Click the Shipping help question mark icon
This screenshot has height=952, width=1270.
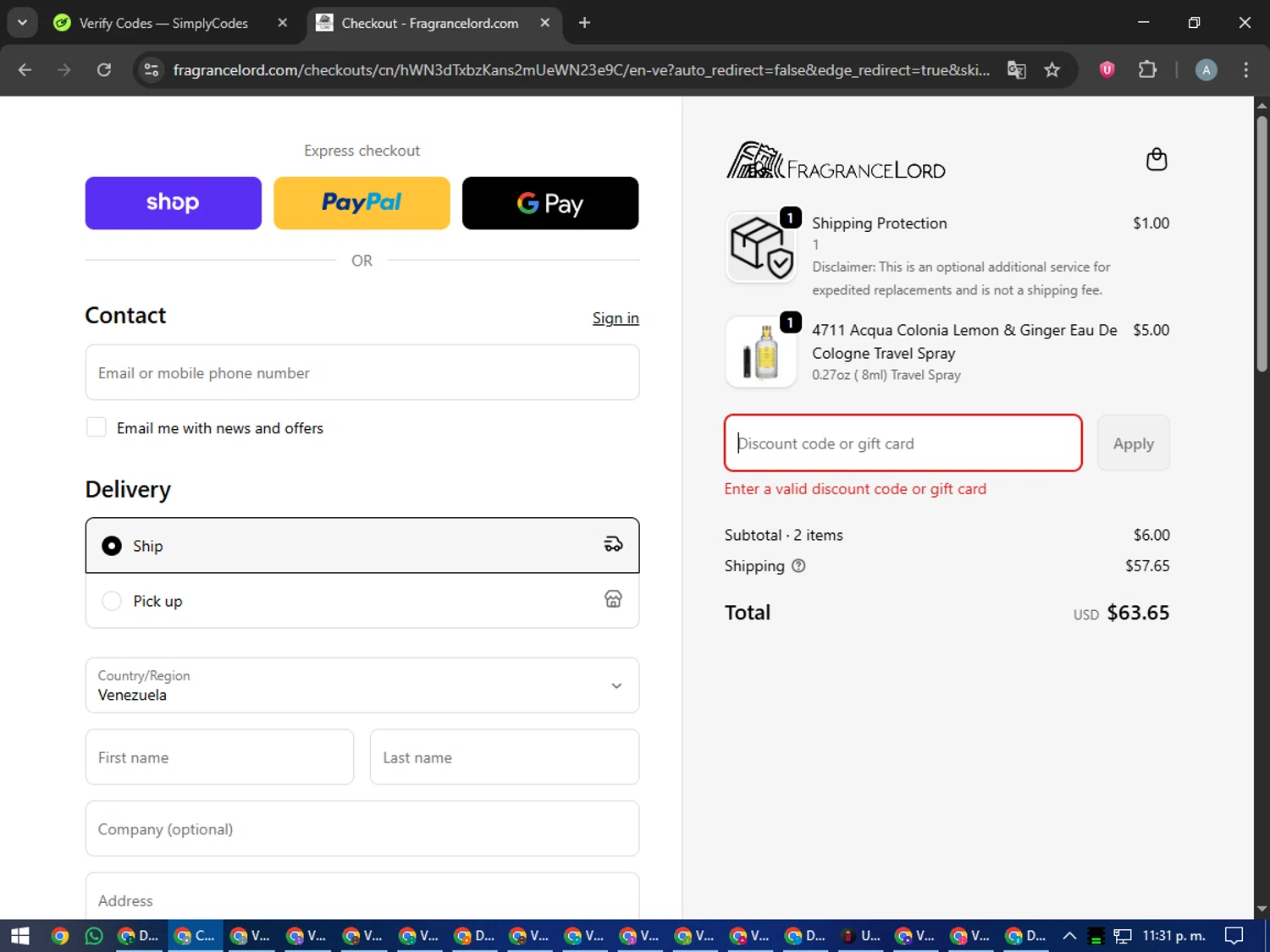[798, 566]
